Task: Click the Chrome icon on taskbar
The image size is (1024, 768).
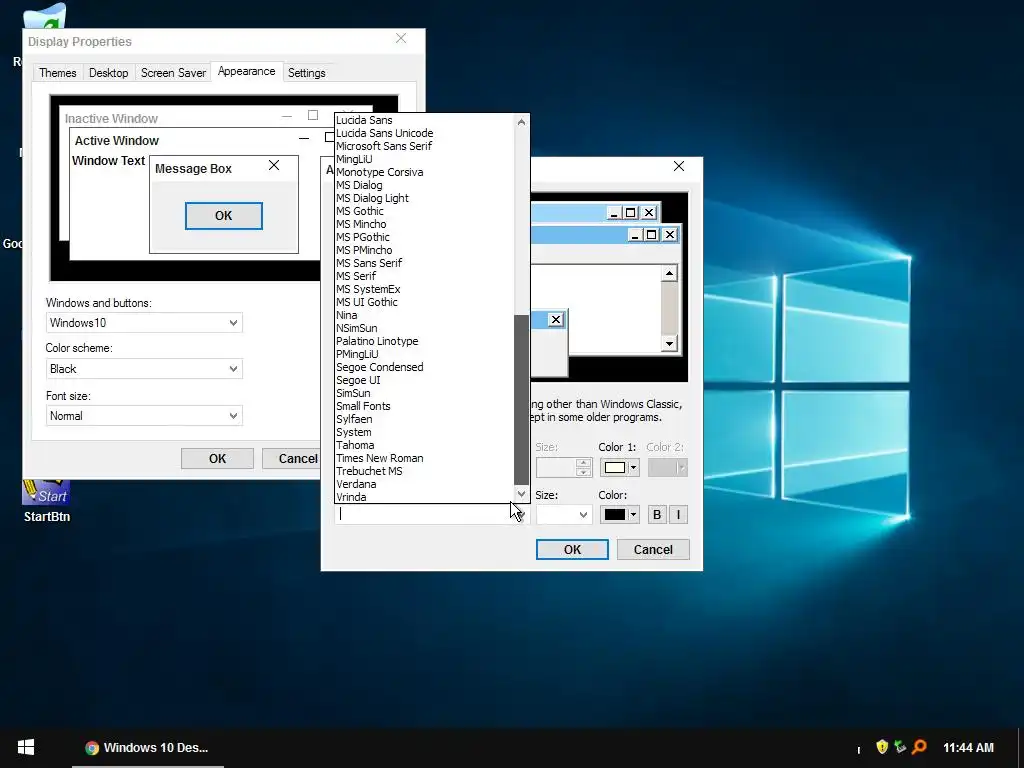Action: 92,748
